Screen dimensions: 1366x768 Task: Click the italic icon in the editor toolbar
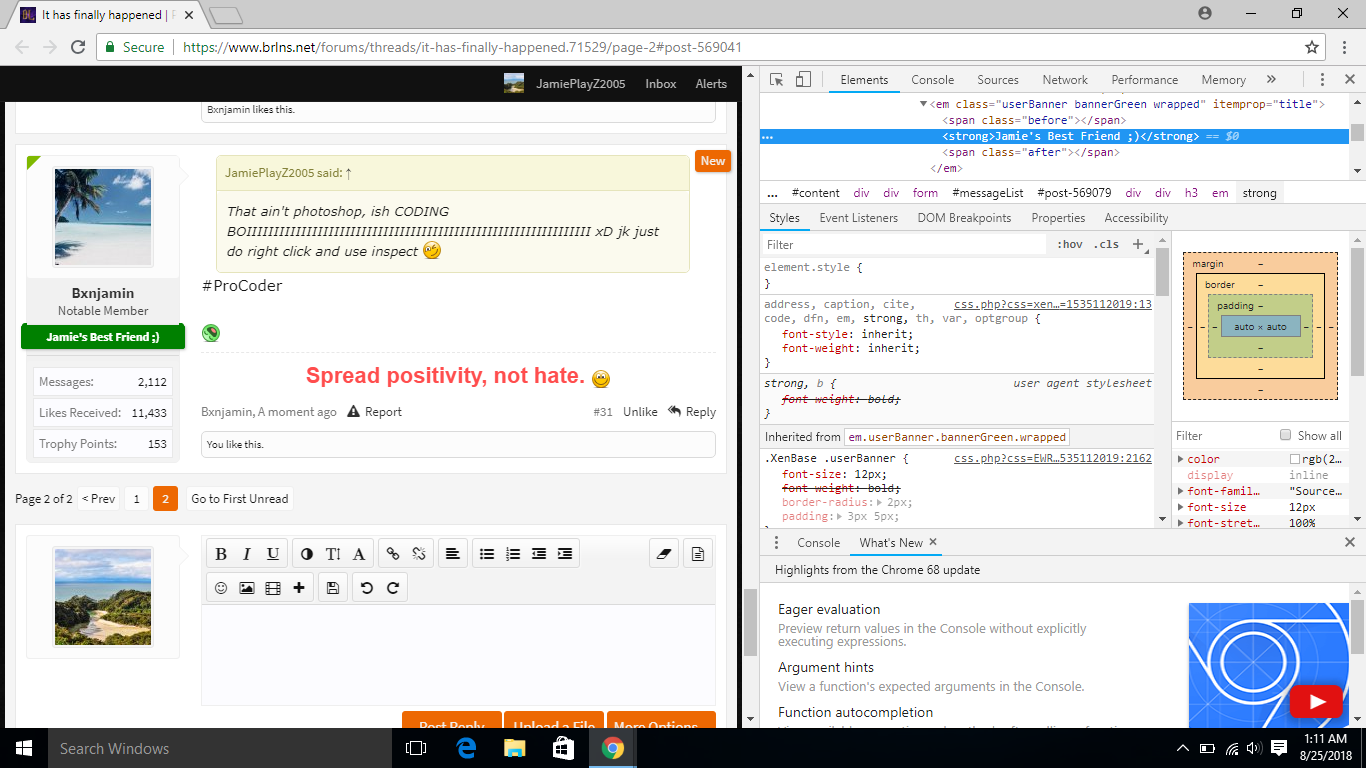(247, 554)
